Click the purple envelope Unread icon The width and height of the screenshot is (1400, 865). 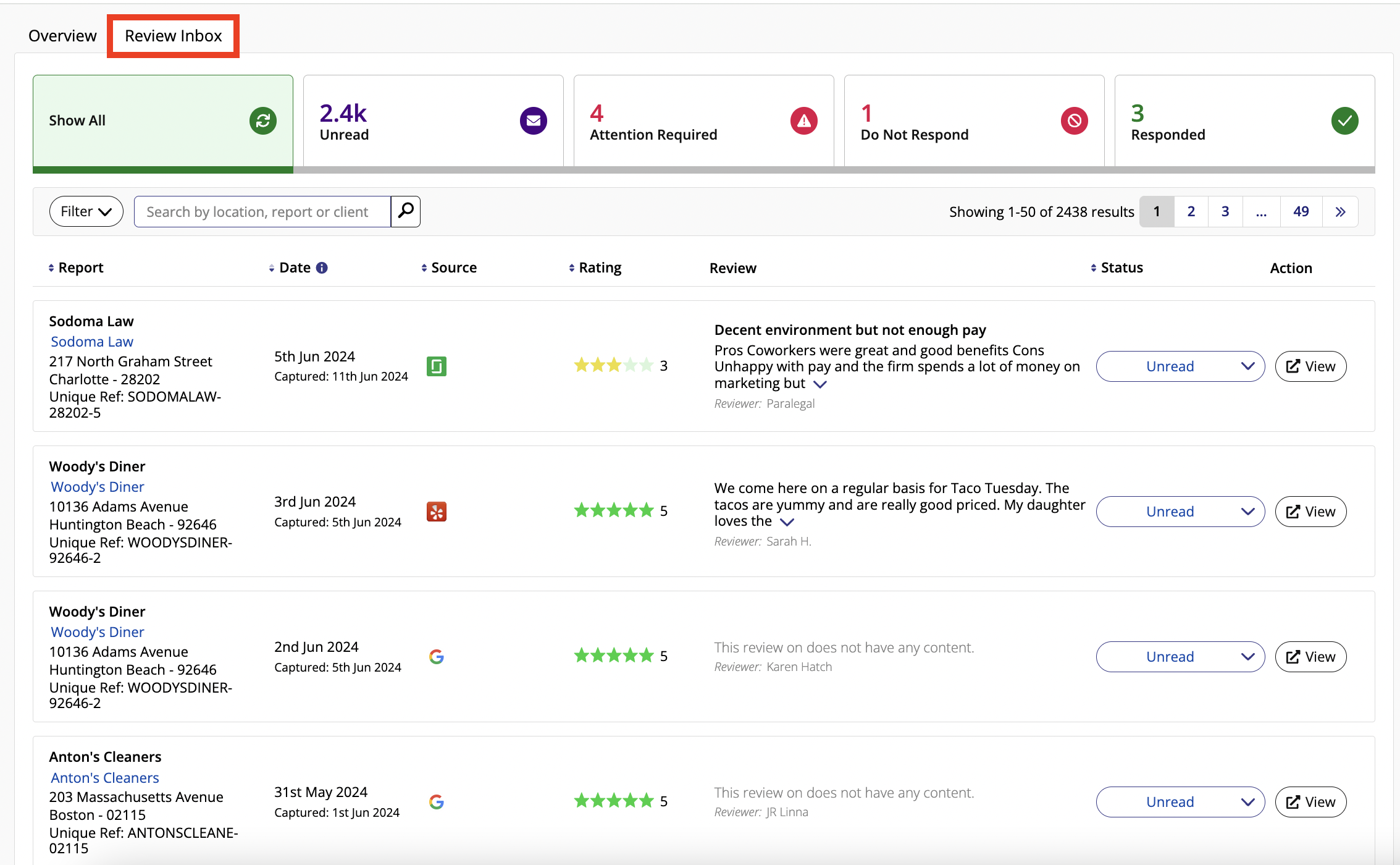coord(534,120)
